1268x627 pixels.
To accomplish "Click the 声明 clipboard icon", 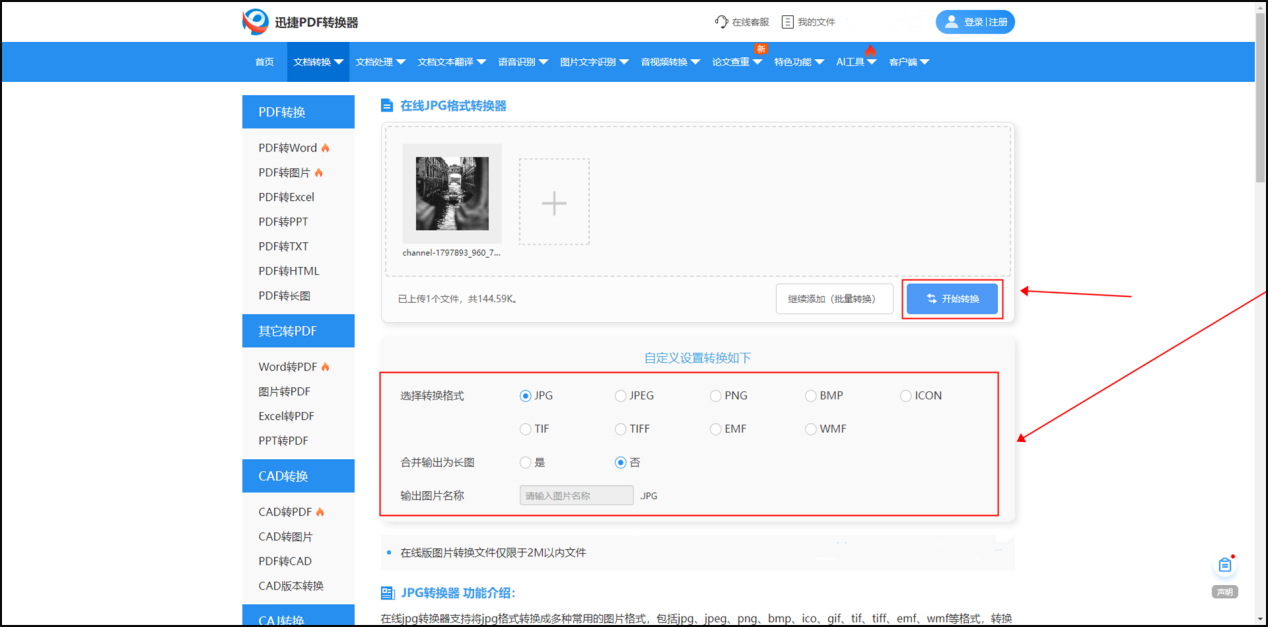I will coord(1225,564).
